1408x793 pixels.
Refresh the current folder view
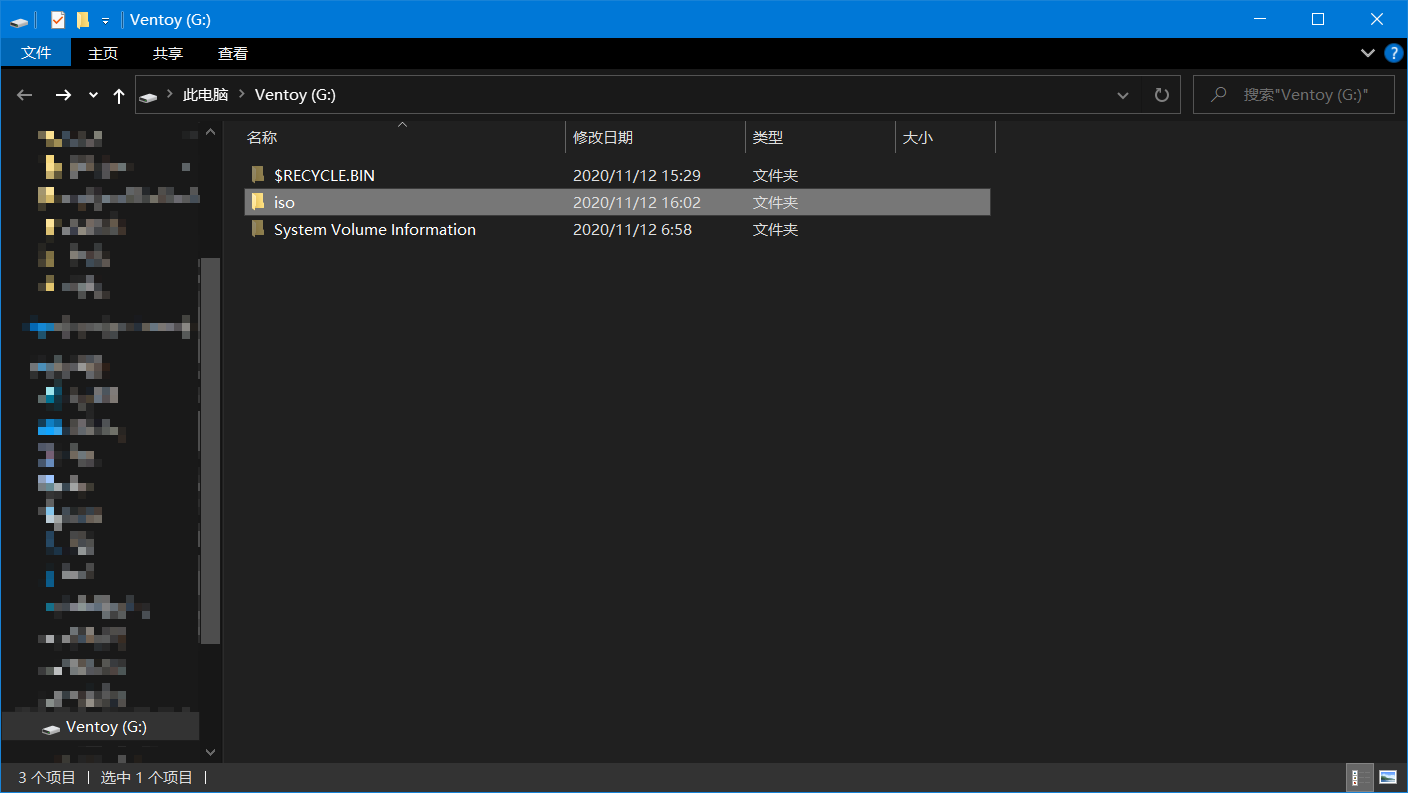coord(1161,95)
